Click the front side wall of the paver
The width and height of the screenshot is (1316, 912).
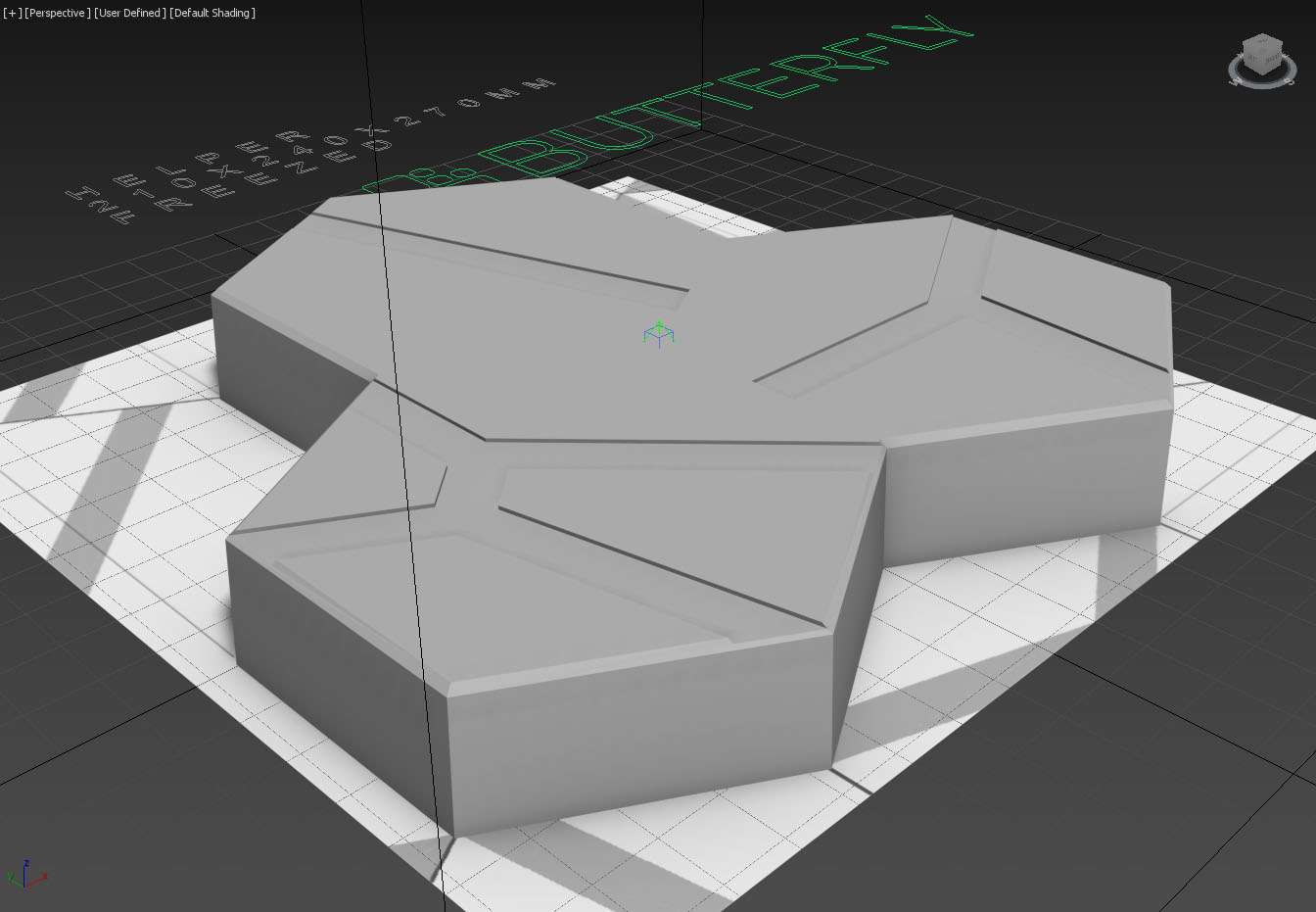(636, 744)
